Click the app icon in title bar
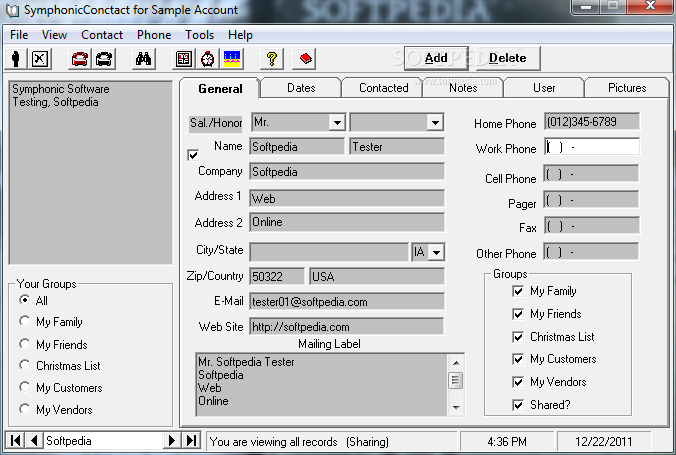Image resolution: width=676 pixels, height=455 pixels. pos(12,10)
